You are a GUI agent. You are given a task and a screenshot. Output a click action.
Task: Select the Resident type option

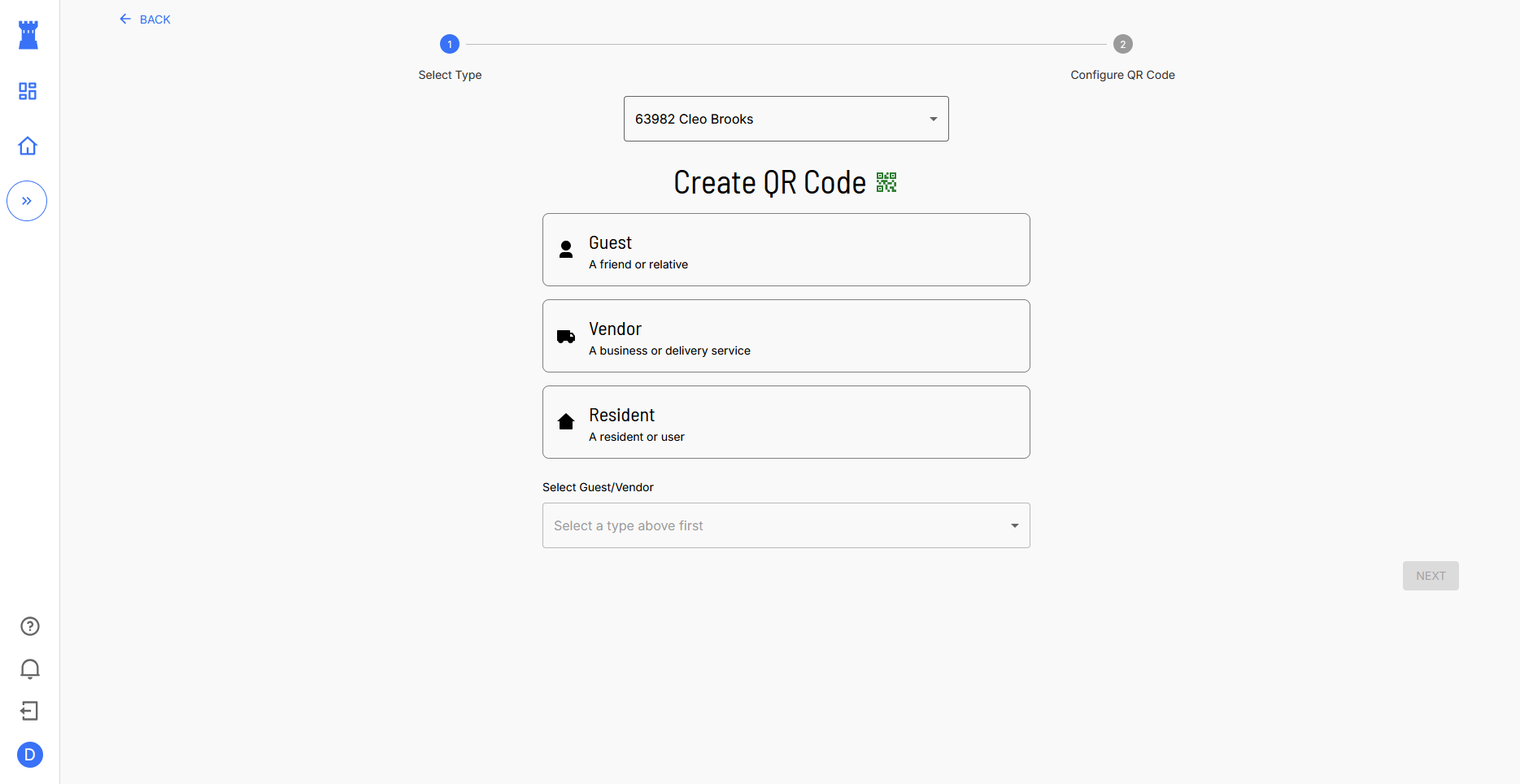click(786, 422)
